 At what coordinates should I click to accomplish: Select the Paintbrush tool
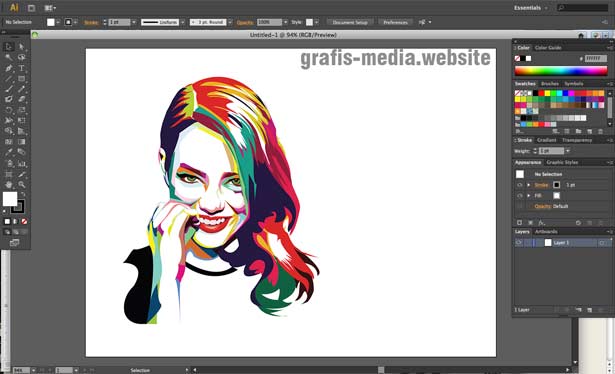(9, 89)
